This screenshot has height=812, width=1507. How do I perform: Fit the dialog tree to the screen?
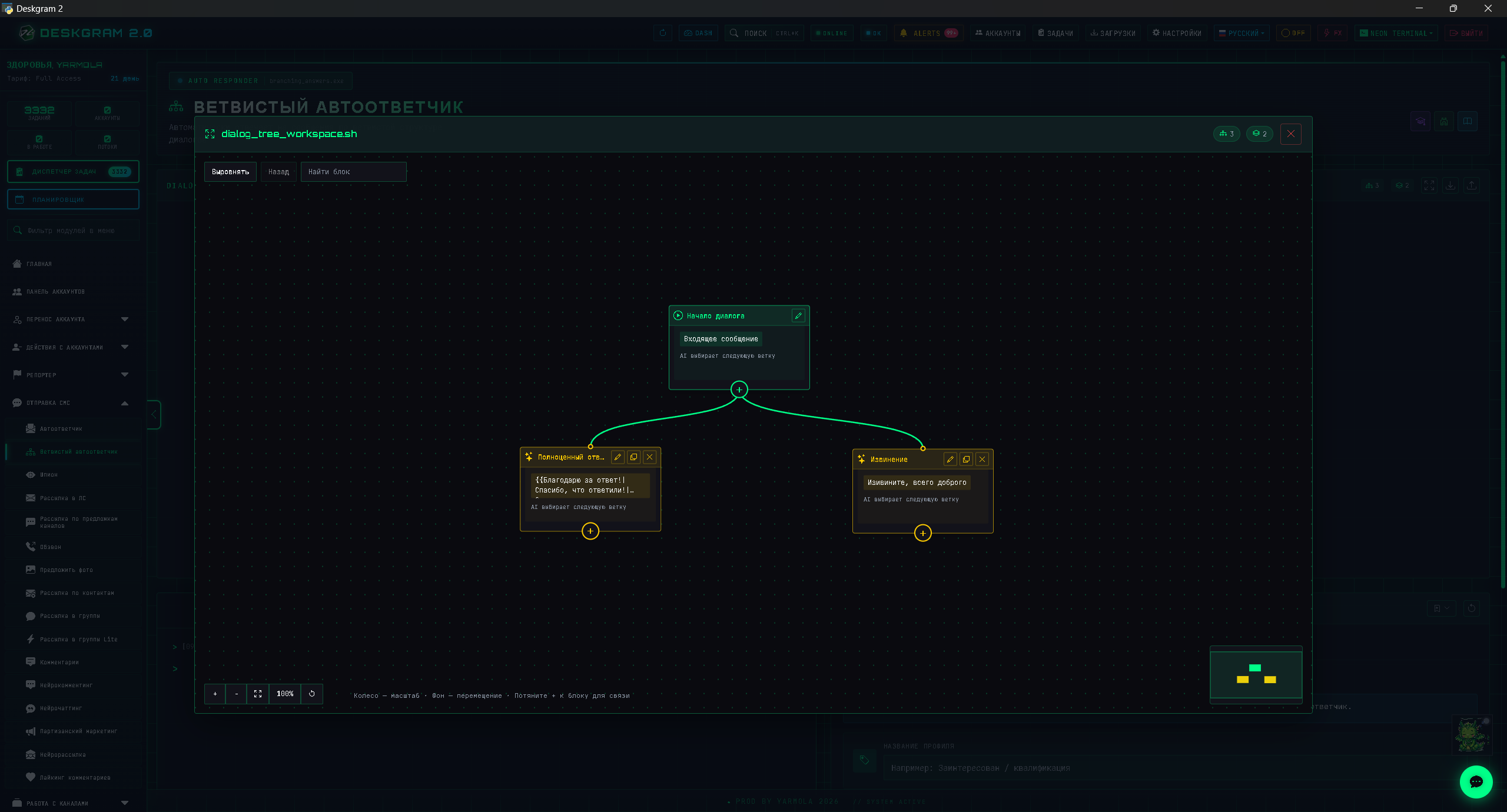258,694
